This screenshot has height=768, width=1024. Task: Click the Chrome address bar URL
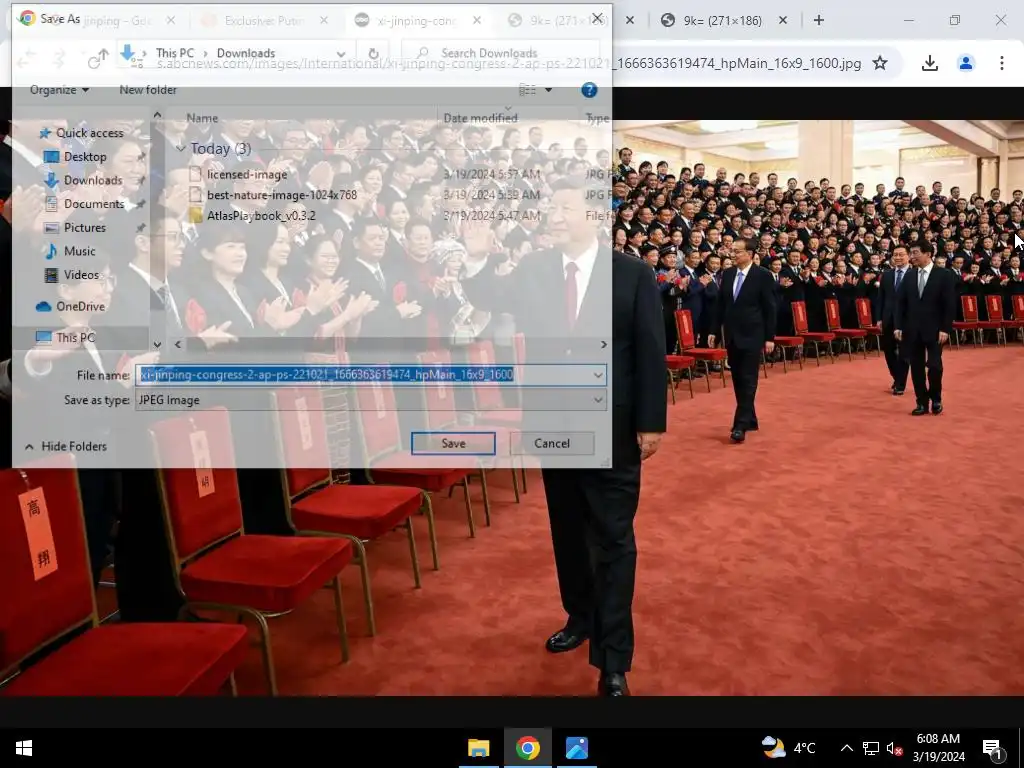pos(509,63)
